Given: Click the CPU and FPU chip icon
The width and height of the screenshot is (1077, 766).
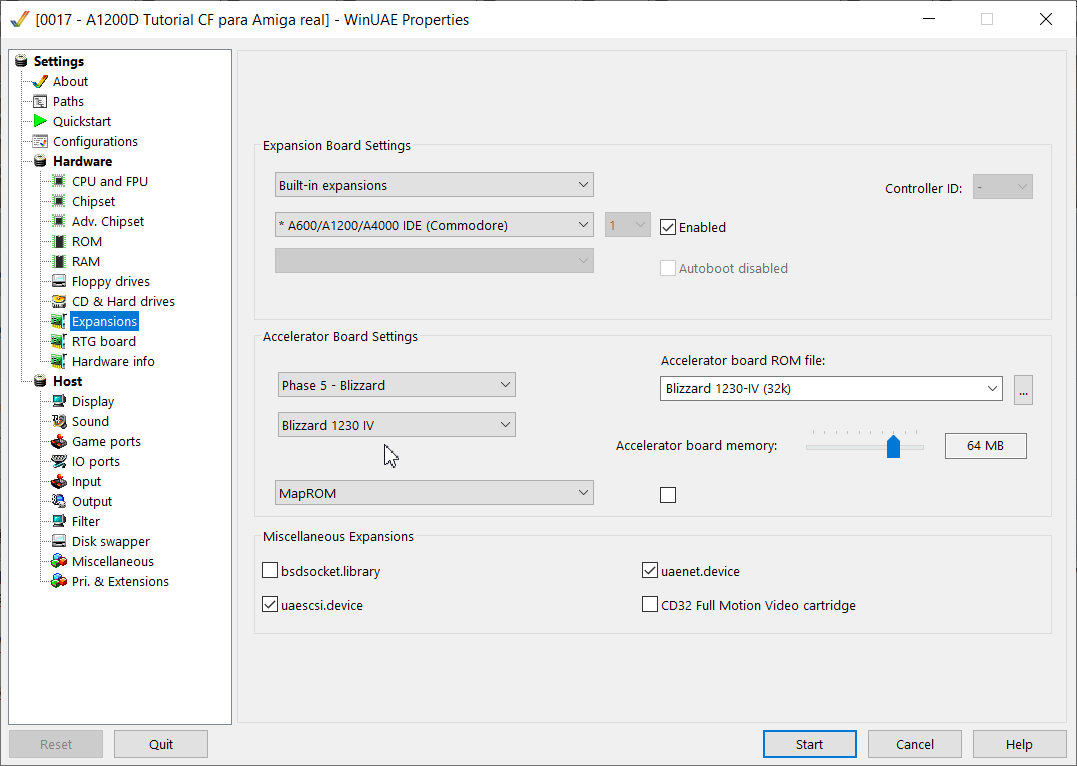Looking at the screenshot, I should (59, 181).
